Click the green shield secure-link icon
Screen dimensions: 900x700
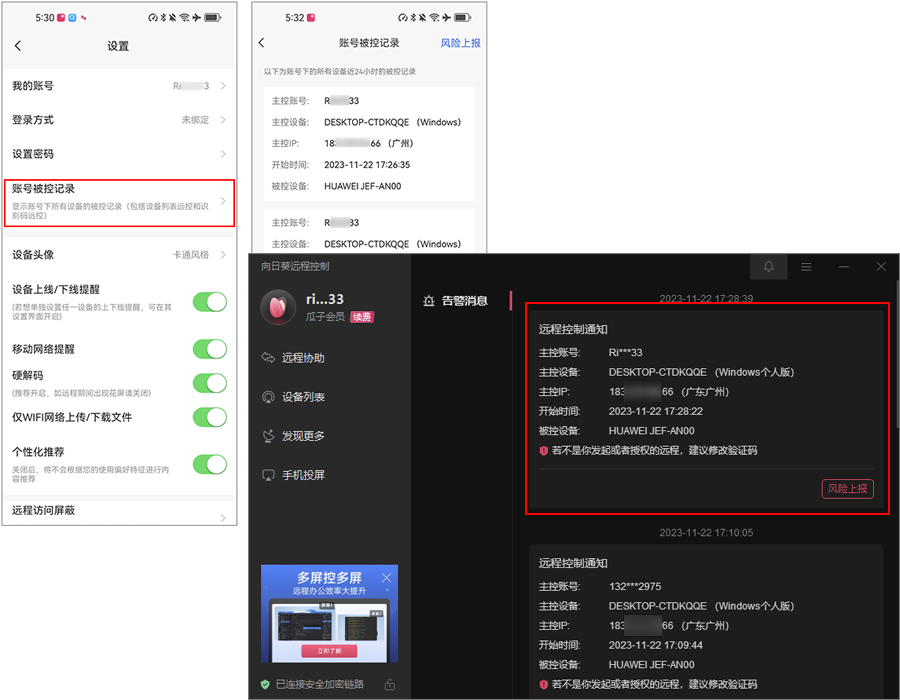click(265, 684)
